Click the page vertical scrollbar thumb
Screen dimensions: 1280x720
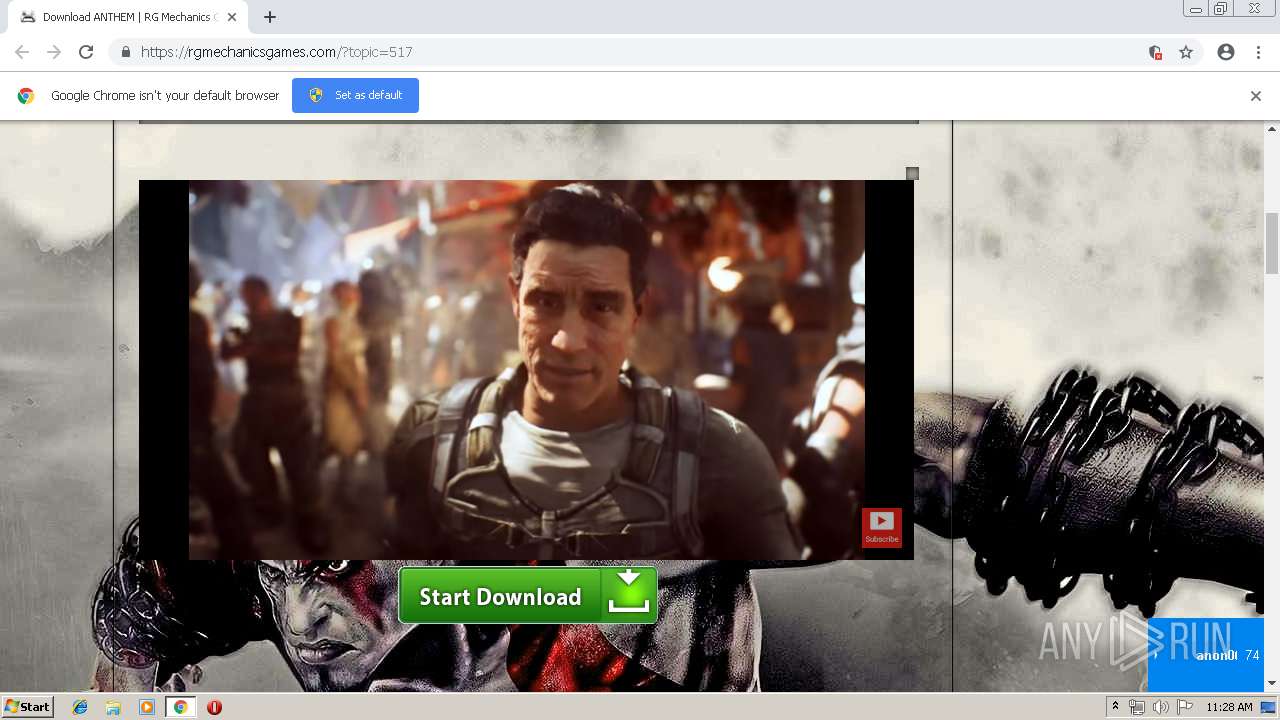(1272, 243)
